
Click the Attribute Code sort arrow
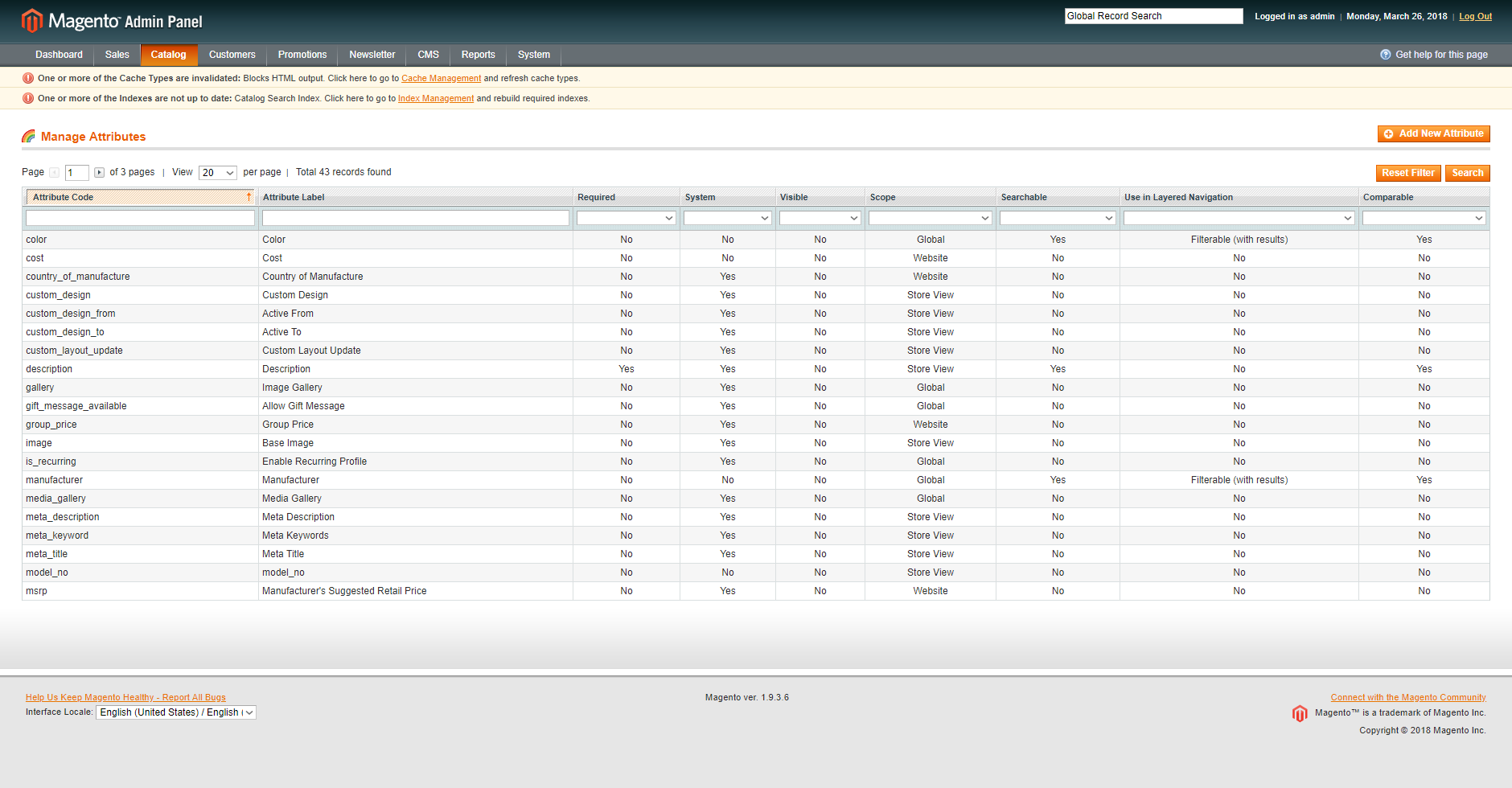click(x=249, y=197)
